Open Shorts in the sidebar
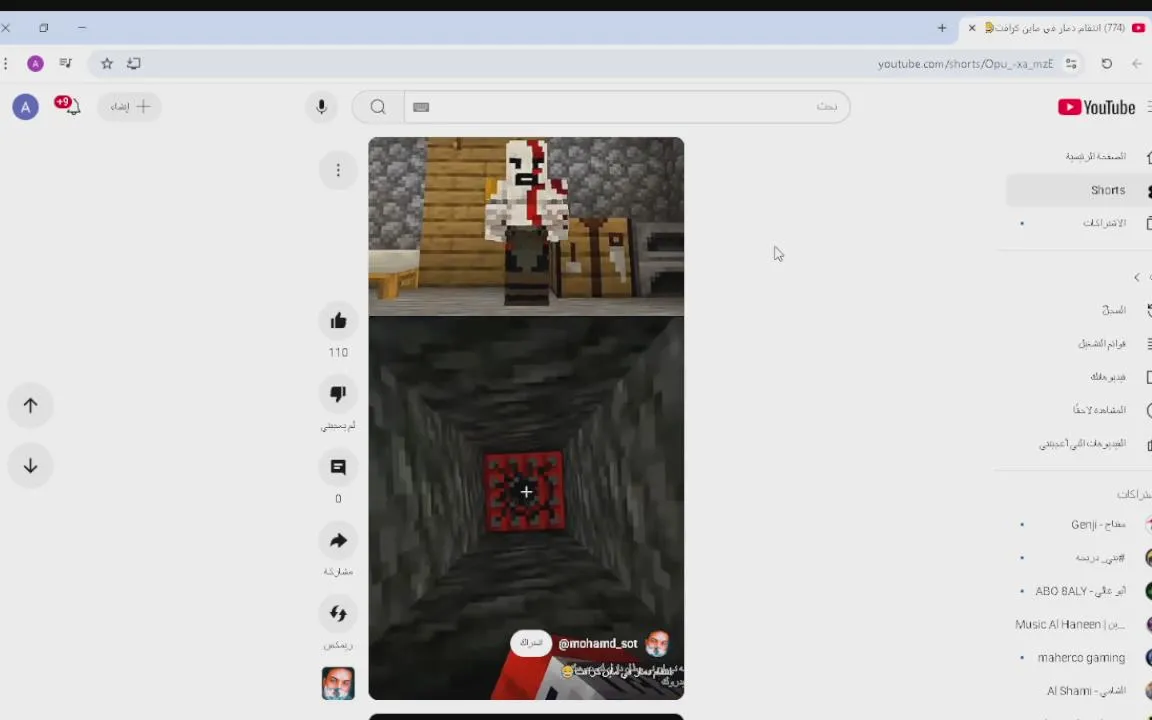1152x720 pixels. coord(1080,190)
